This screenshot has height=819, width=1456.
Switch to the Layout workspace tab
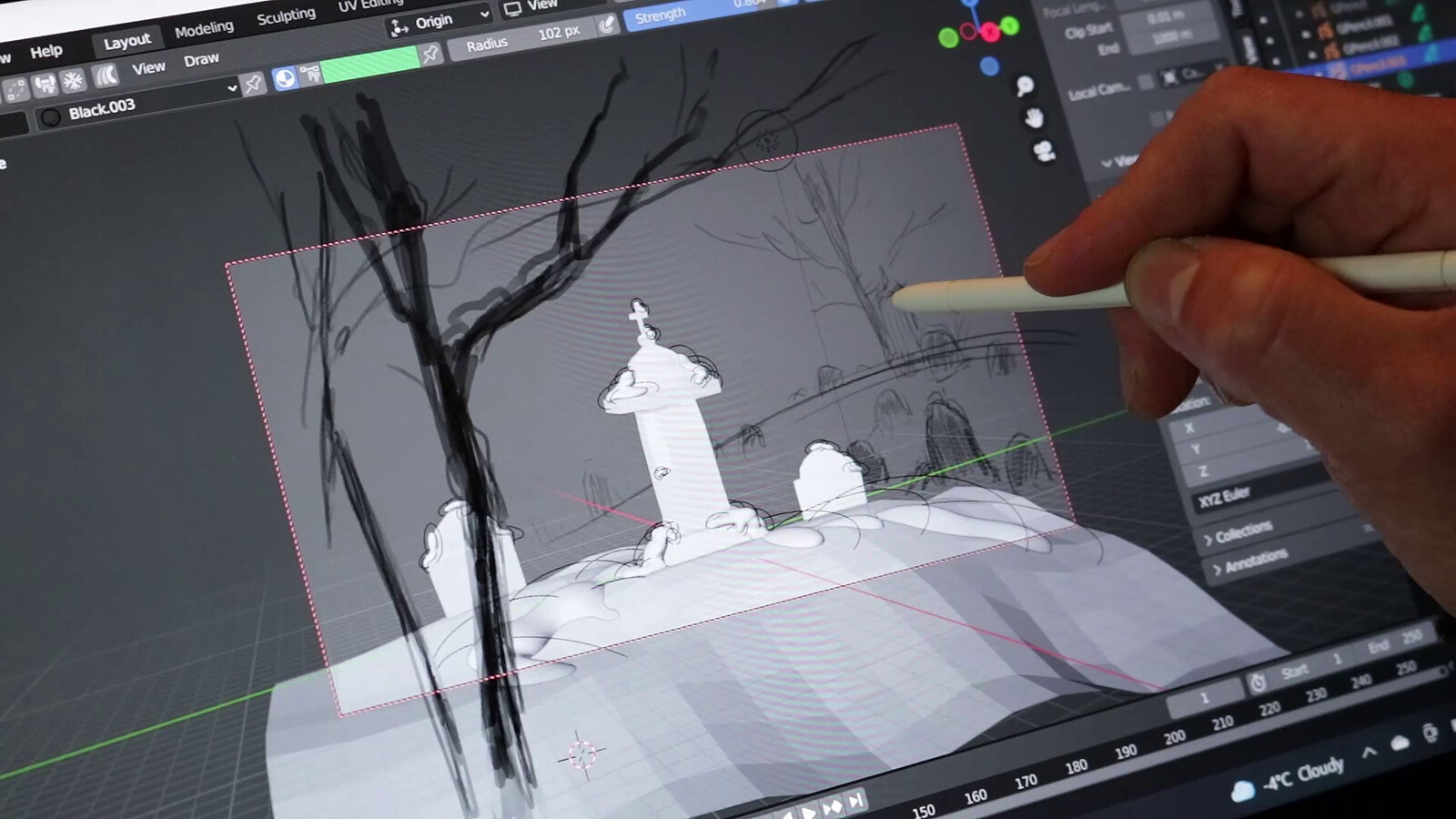126,41
